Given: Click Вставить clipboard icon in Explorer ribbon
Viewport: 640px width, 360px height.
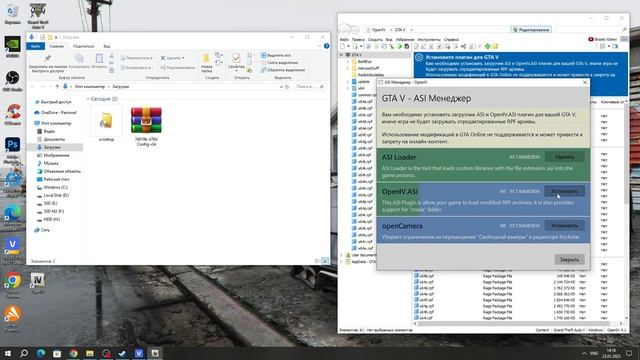Looking at the screenshot, I should [99, 58].
